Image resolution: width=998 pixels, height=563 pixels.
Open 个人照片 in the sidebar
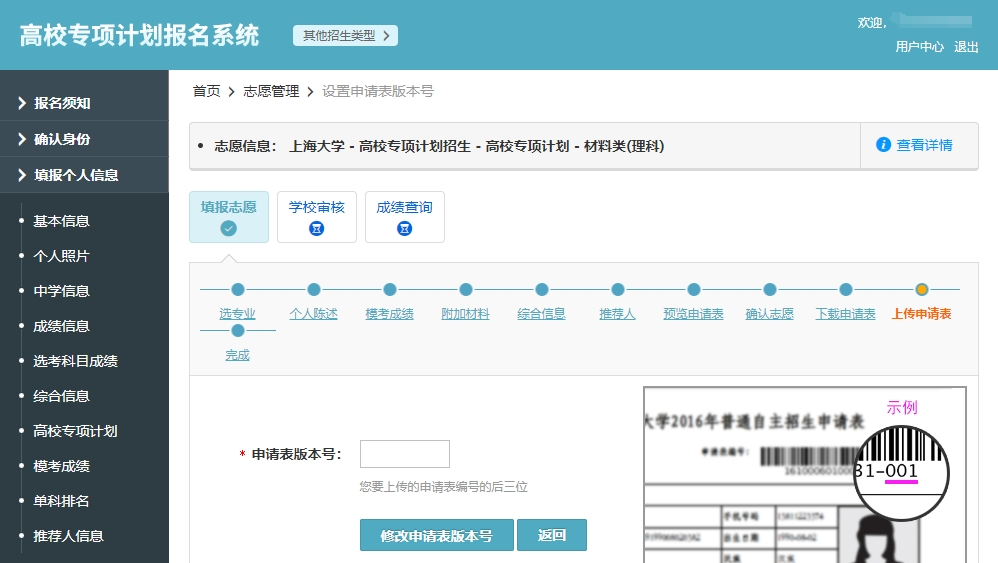click(x=61, y=256)
